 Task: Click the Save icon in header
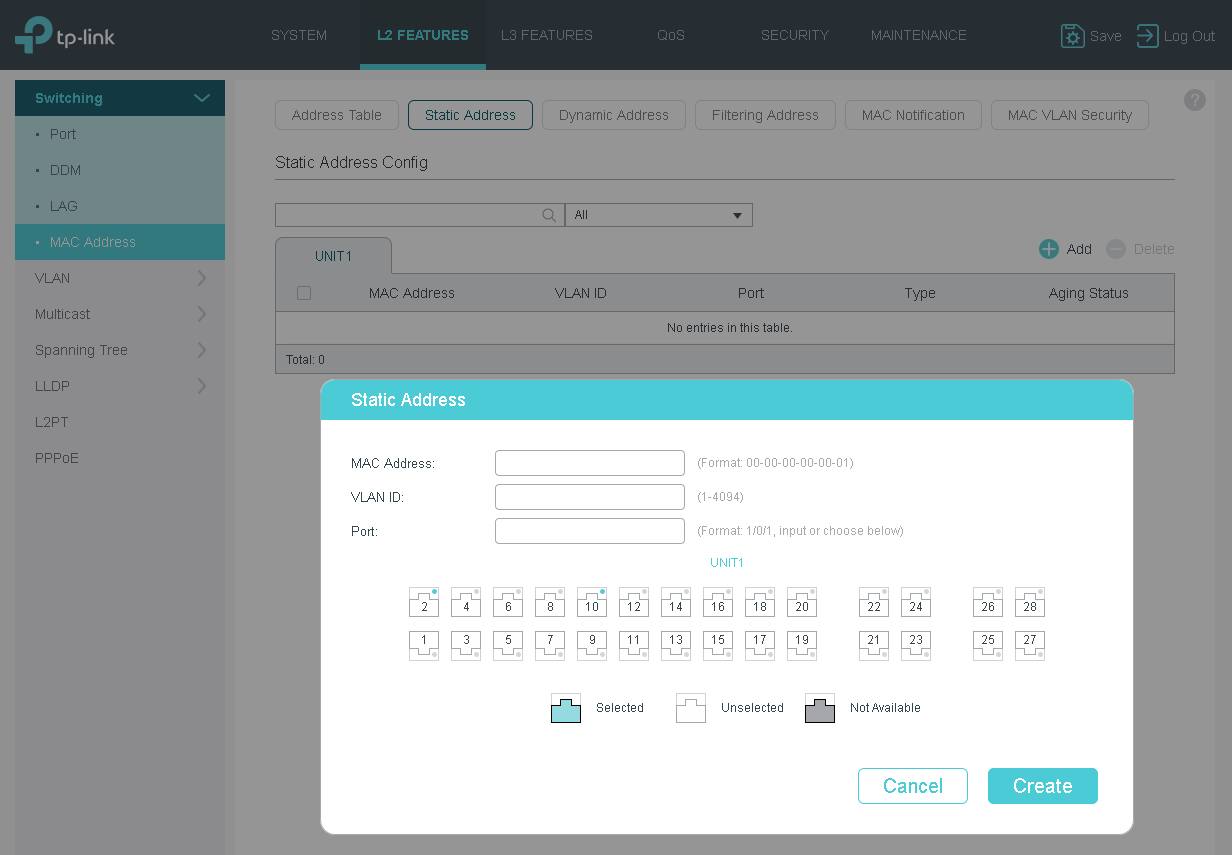(1073, 36)
